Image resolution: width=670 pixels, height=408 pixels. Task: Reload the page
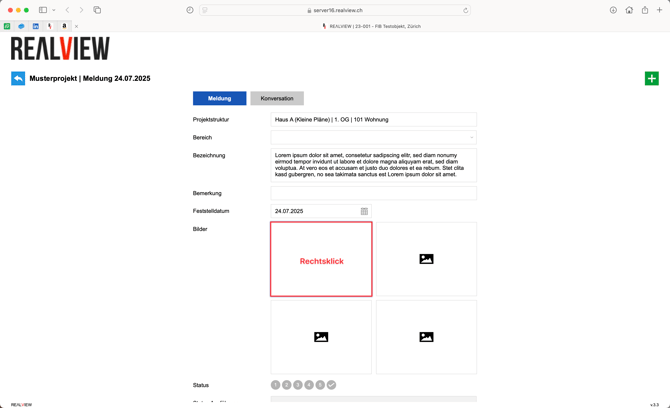click(465, 10)
